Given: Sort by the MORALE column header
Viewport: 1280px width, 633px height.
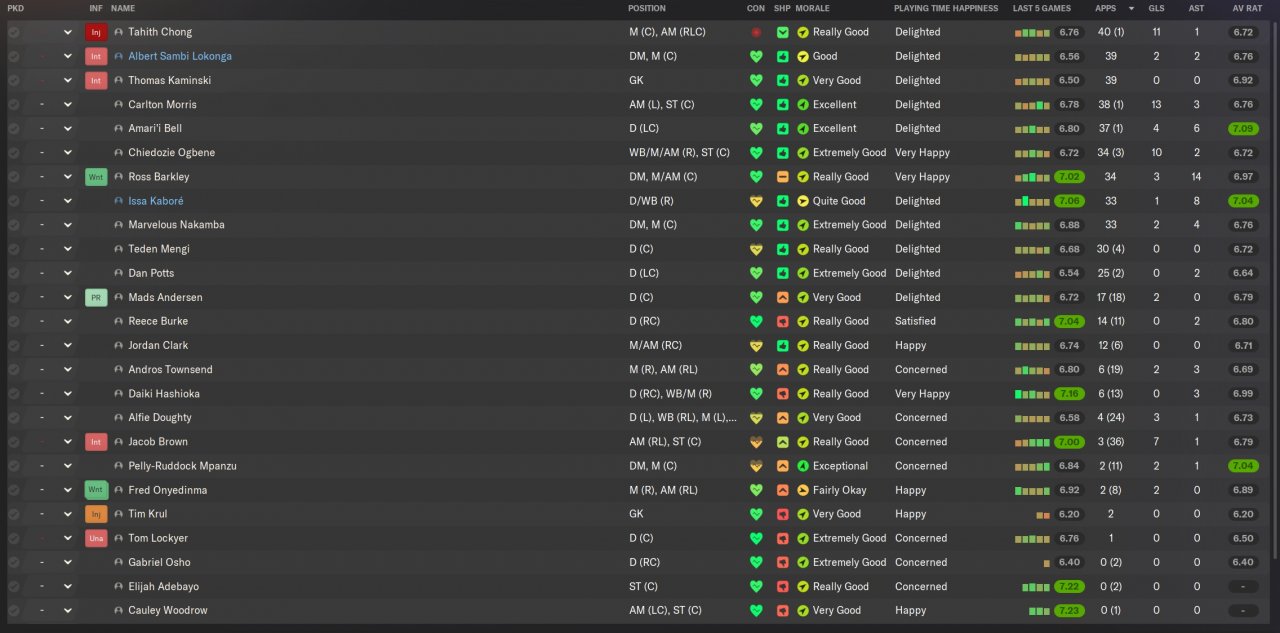Looking at the screenshot, I should 812,8.
